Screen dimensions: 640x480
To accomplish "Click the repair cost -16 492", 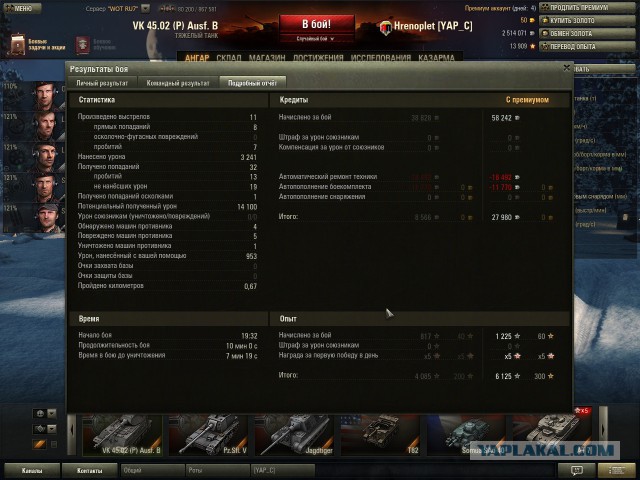I will pyautogui.click(x=500, y=178).
